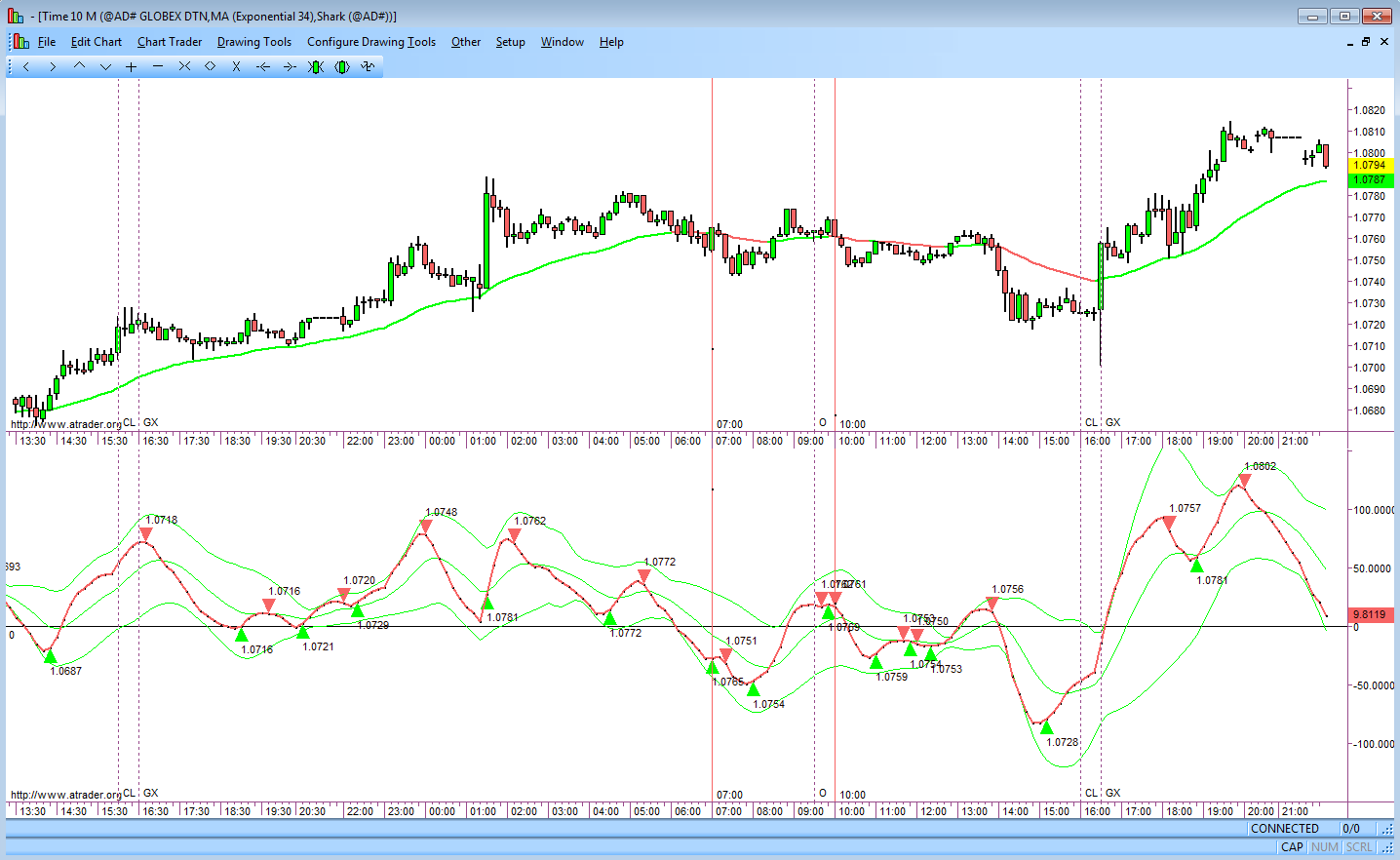
Task: Click the X toolbar icon
Action: tap(237, 66)
